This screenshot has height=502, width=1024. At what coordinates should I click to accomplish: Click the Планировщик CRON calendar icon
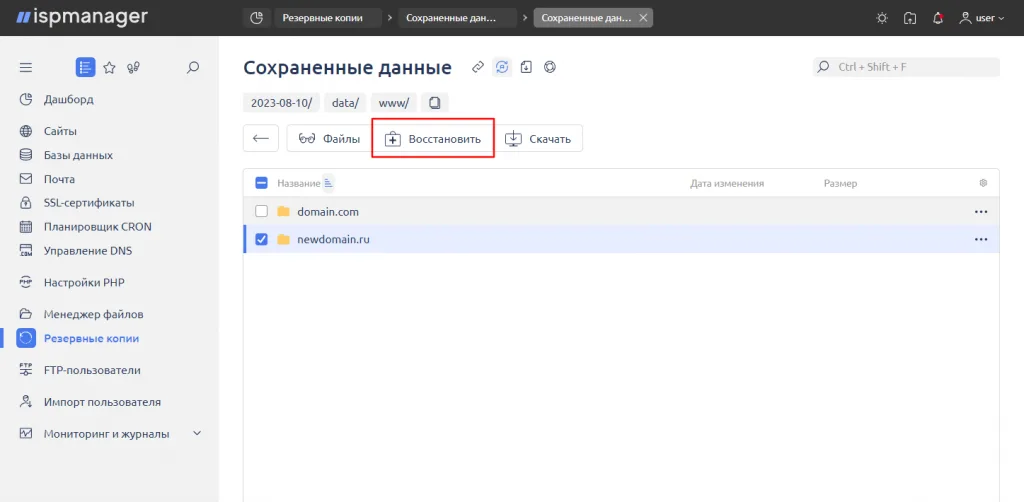click(26, 227)
